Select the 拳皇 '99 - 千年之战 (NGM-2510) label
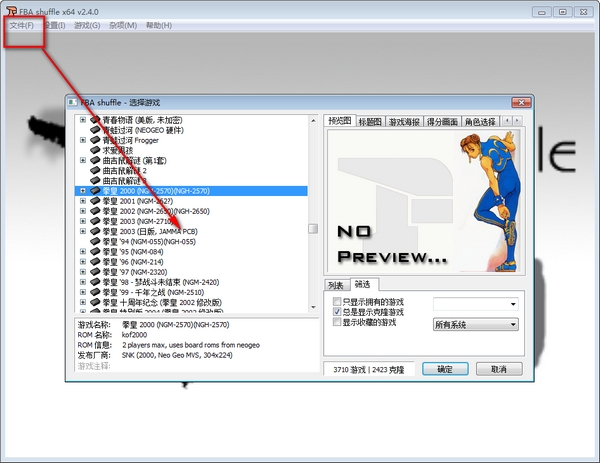Viewport: 600px width, 463px height. click(153, 292)
